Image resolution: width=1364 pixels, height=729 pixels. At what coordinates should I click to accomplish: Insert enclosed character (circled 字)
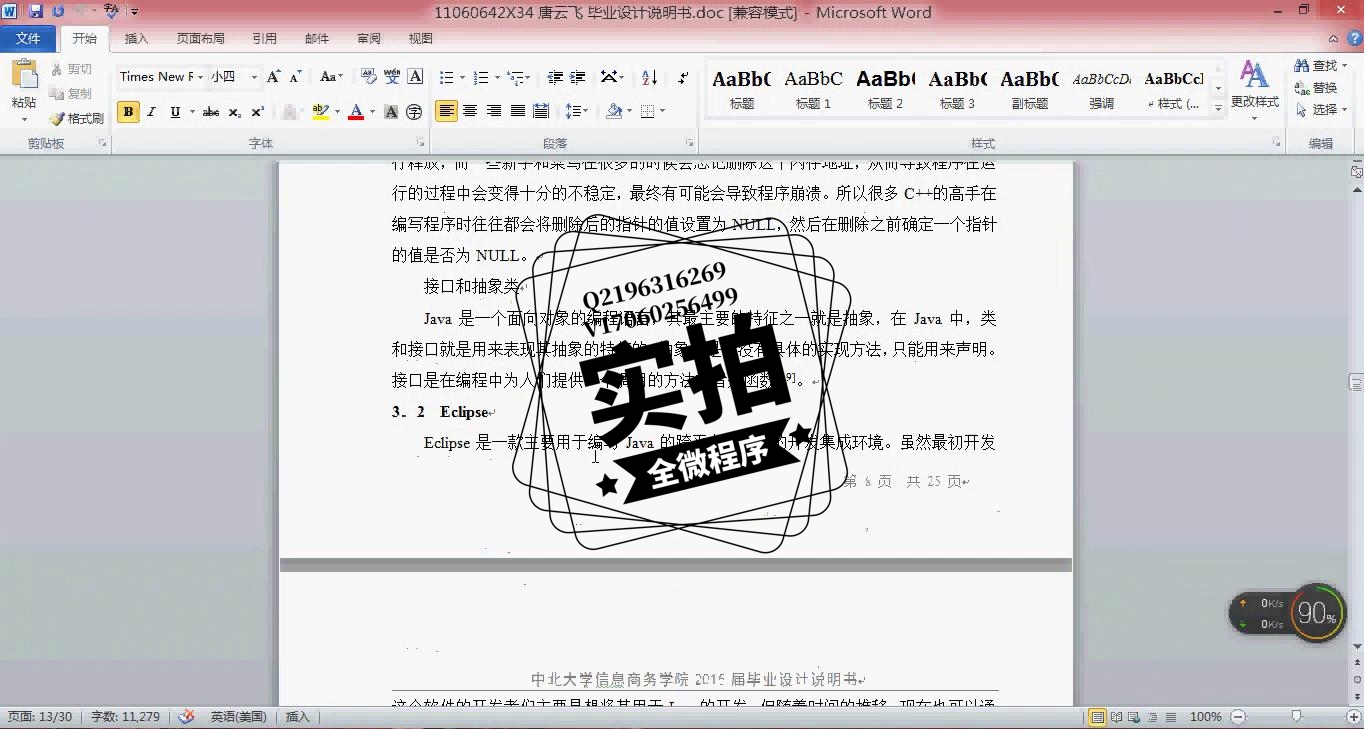pyautogui.click(x=414, y=112)
